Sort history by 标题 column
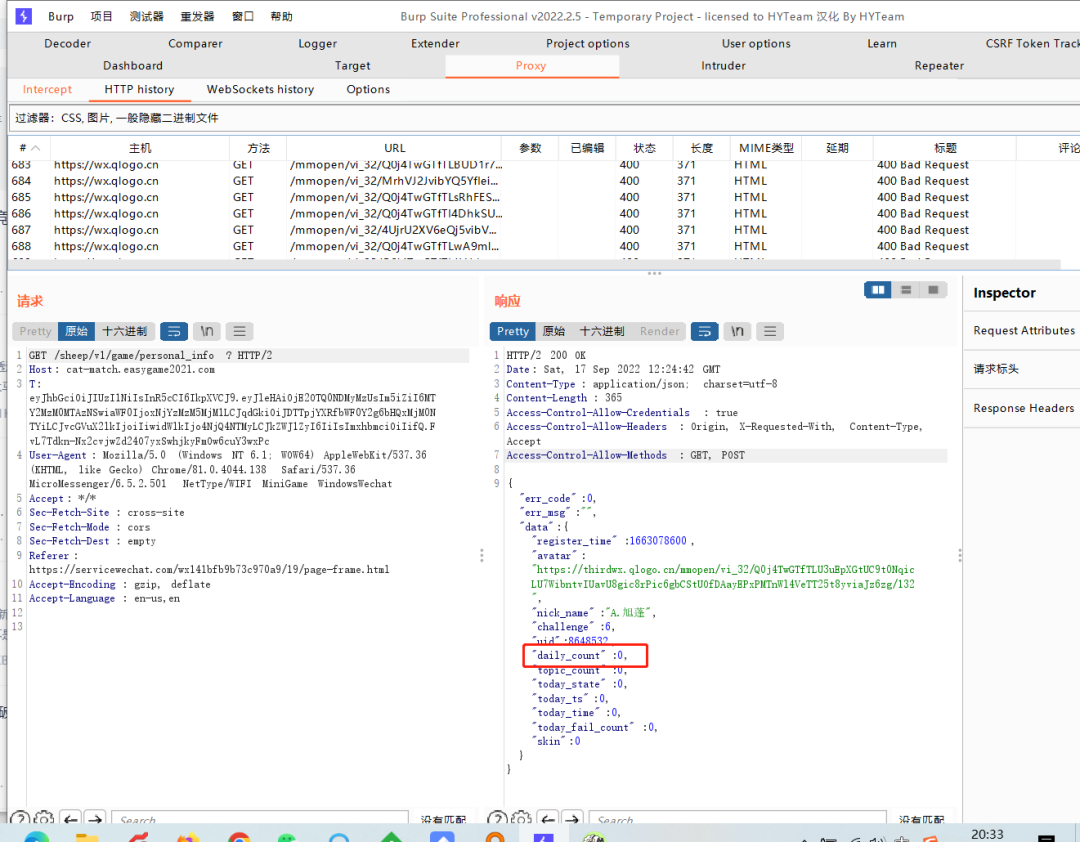 tap(945, 148)
